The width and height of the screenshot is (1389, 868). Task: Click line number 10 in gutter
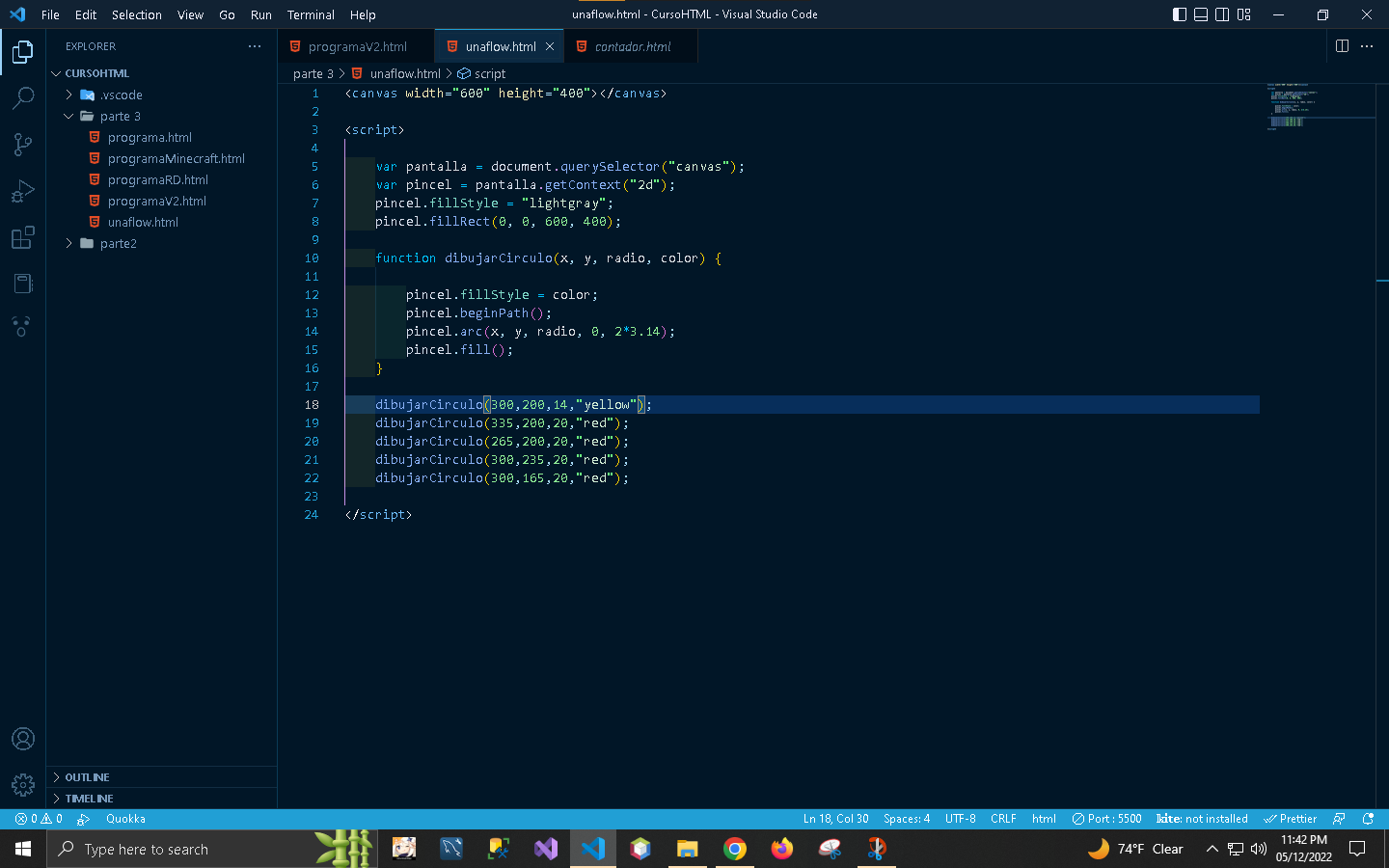[x=312, y=258]
